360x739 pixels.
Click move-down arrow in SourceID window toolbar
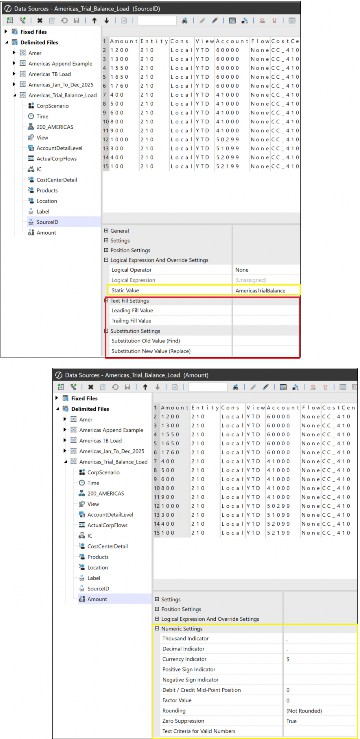(x=106, y=20)
